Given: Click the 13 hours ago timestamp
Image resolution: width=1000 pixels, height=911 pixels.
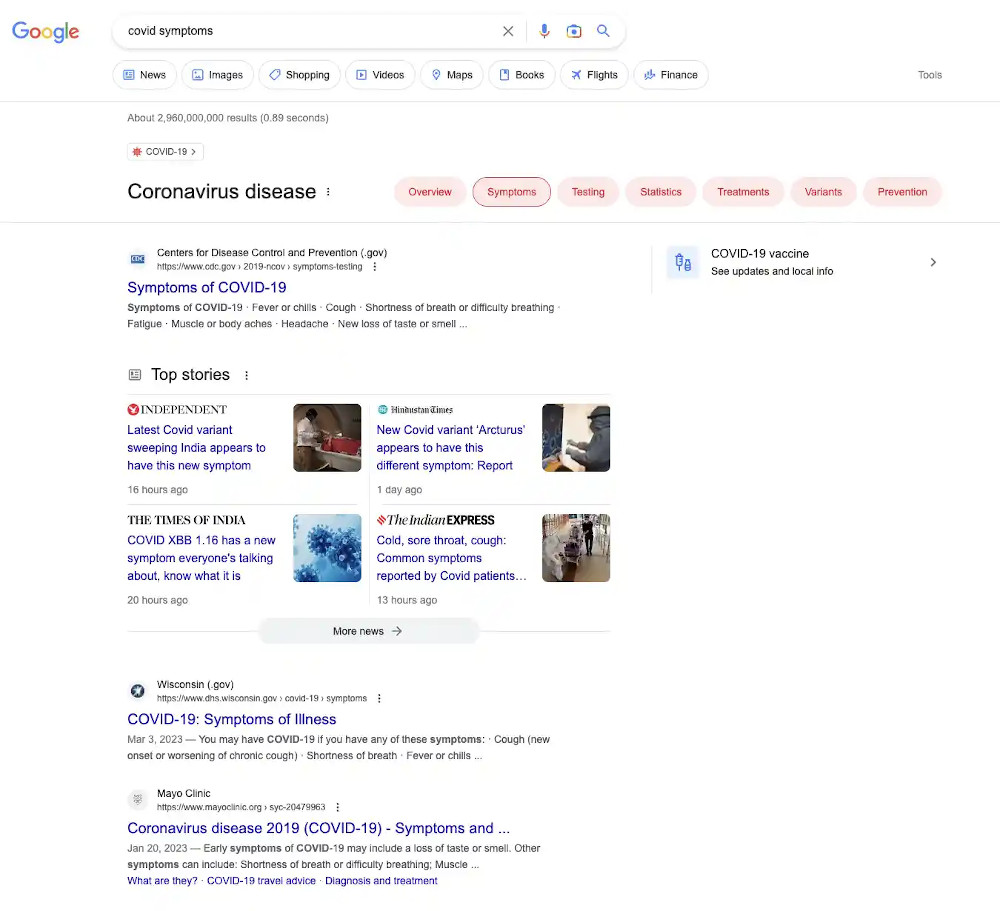Looking at the screenshot, I should [407, 600].
